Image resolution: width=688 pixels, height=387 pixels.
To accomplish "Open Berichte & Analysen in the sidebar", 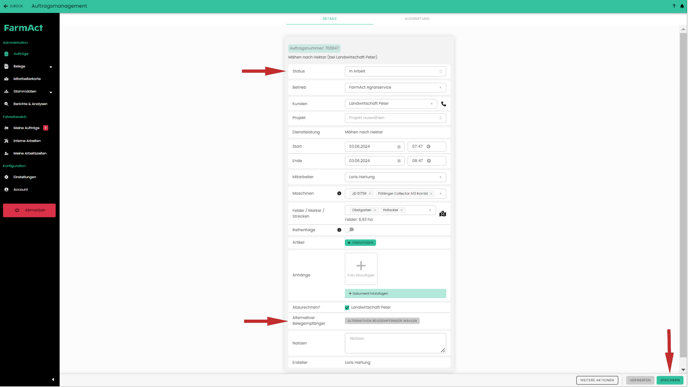I will click(x=30, y=104).
